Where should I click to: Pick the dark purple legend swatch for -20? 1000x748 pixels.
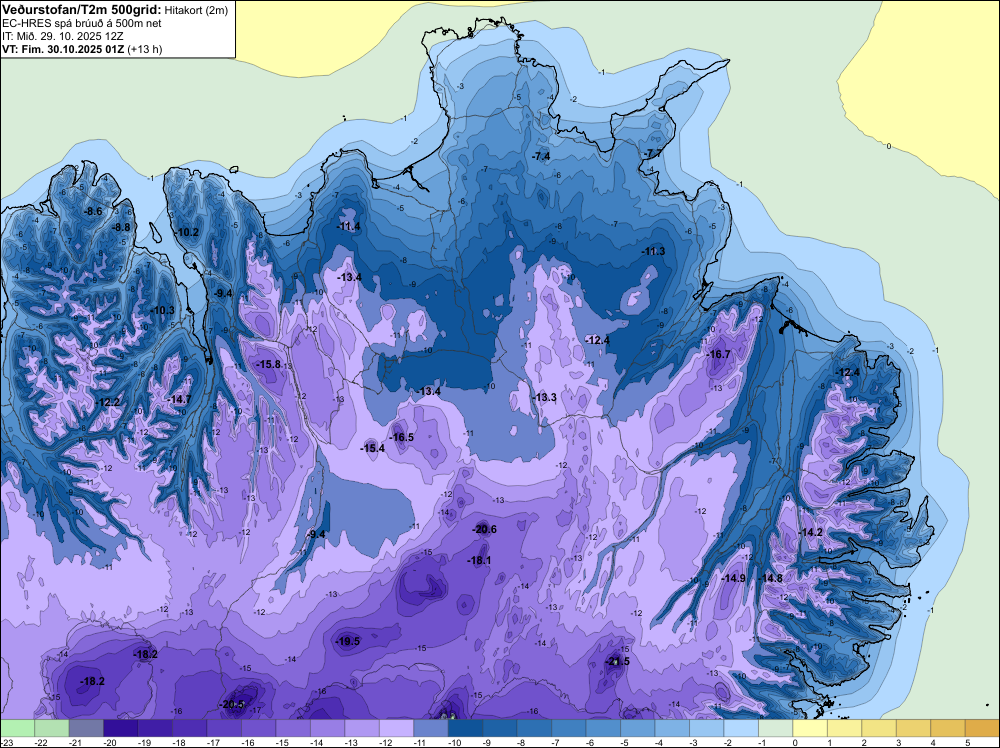pos(121,728)
